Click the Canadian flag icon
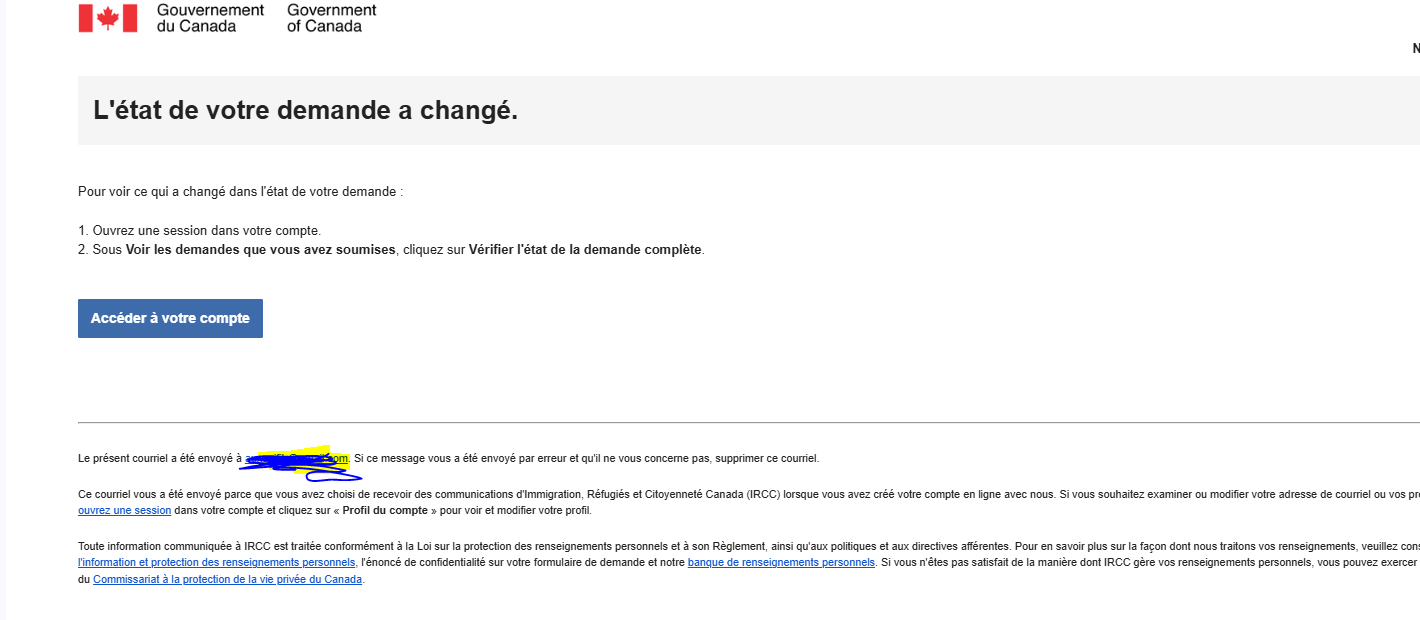Screen dimensions: 1420x620 [108, 18]
